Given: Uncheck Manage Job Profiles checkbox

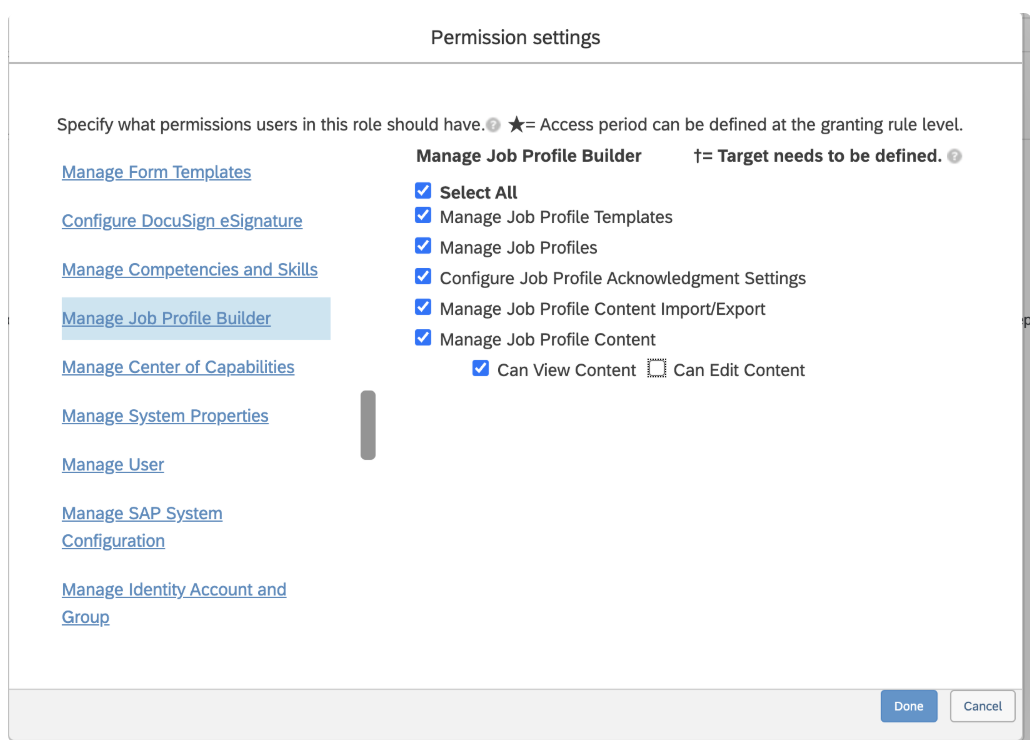Looking at the screenshot, I should click(x=423, y=246).
